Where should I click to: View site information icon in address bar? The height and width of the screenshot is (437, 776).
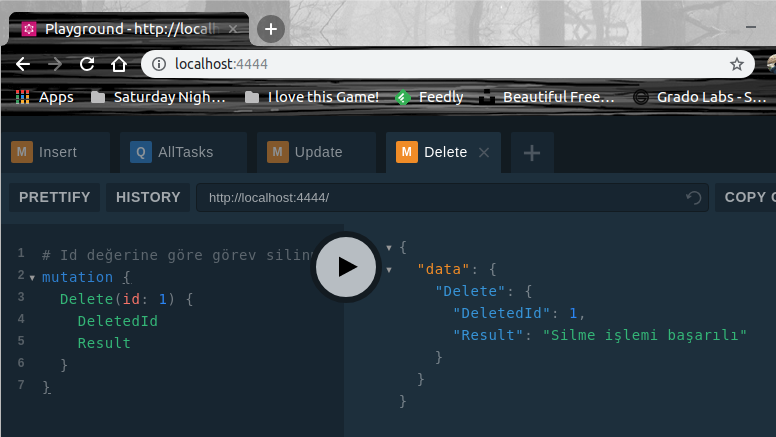coord(159,64)
